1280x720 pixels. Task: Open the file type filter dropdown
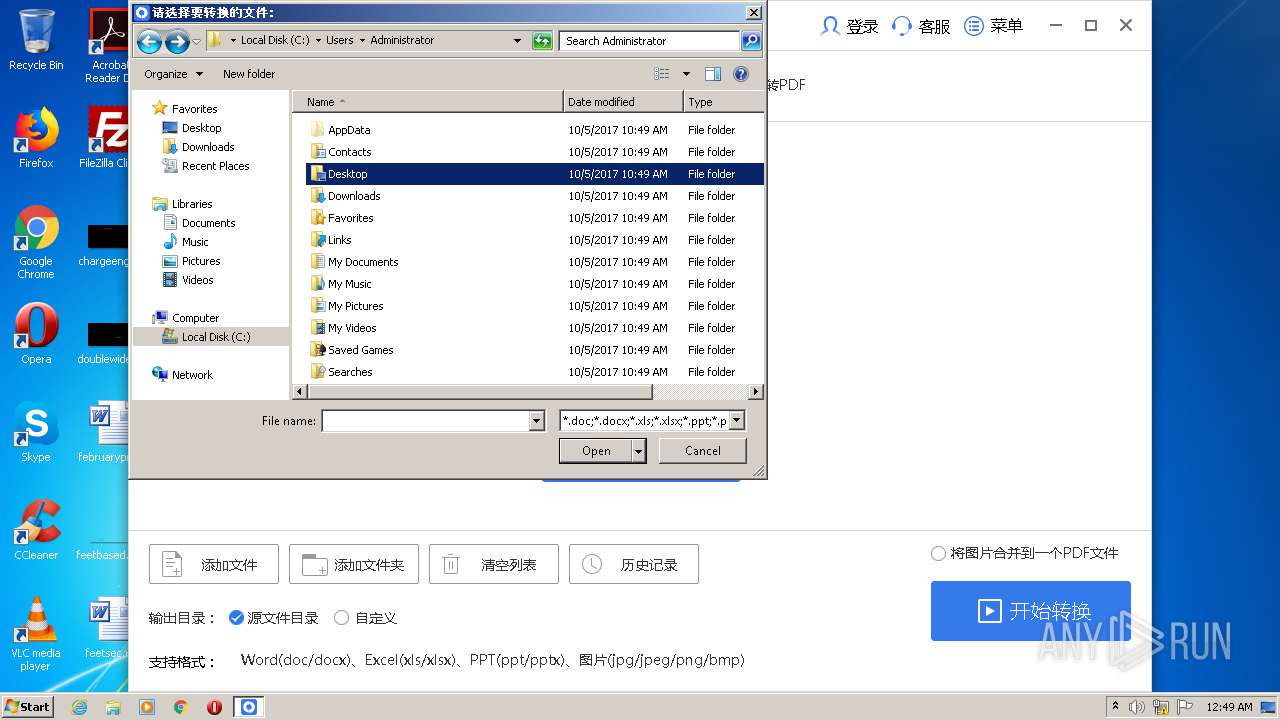[x=737, y=421]
